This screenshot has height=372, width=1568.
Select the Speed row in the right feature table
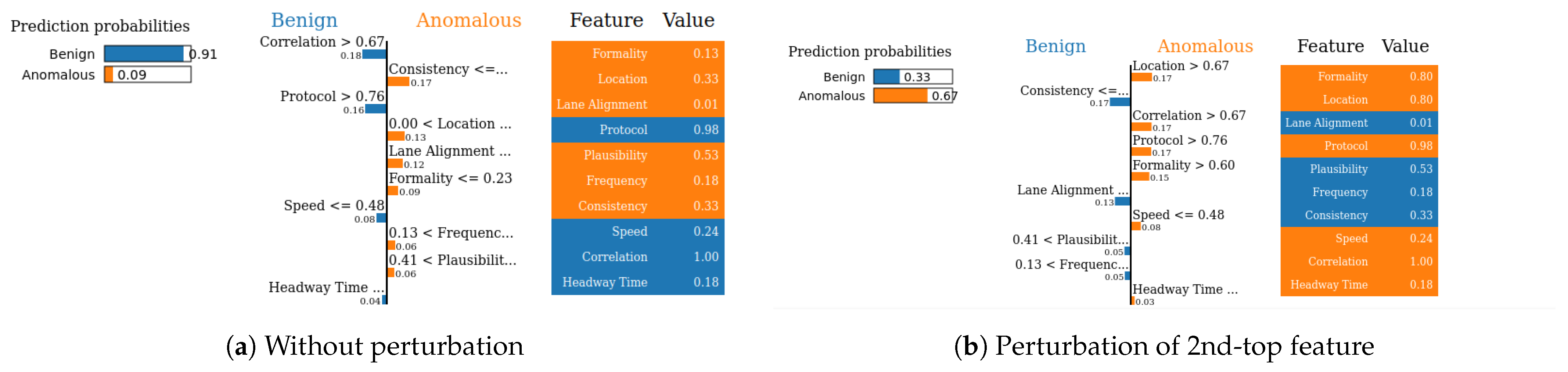(1359, 239)
